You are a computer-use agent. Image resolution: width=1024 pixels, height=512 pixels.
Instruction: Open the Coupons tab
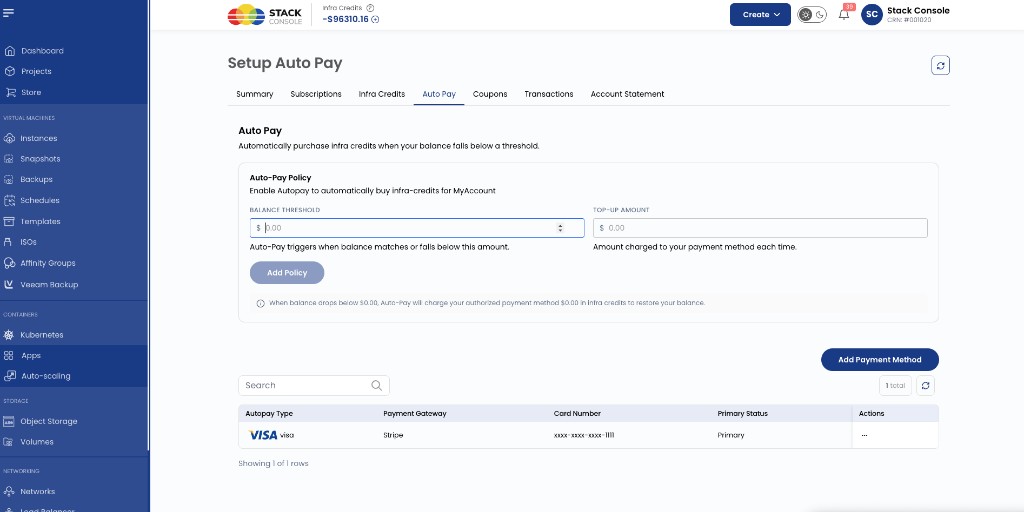click(x=490, y=94)
